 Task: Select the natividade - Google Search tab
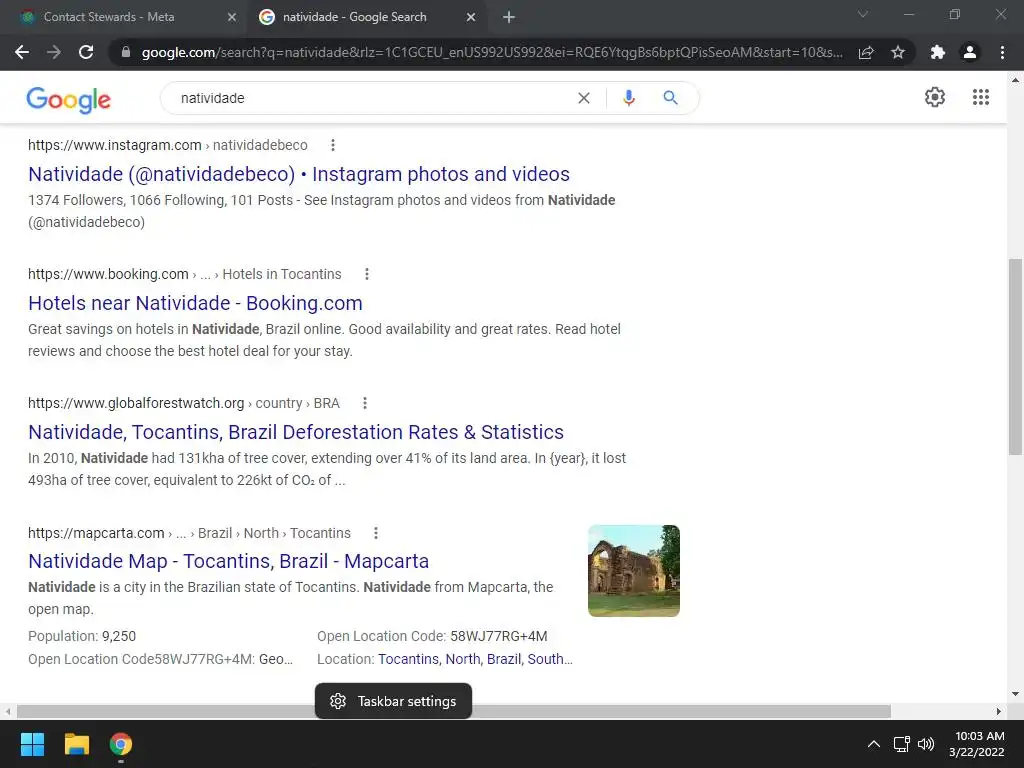[368, 18]
